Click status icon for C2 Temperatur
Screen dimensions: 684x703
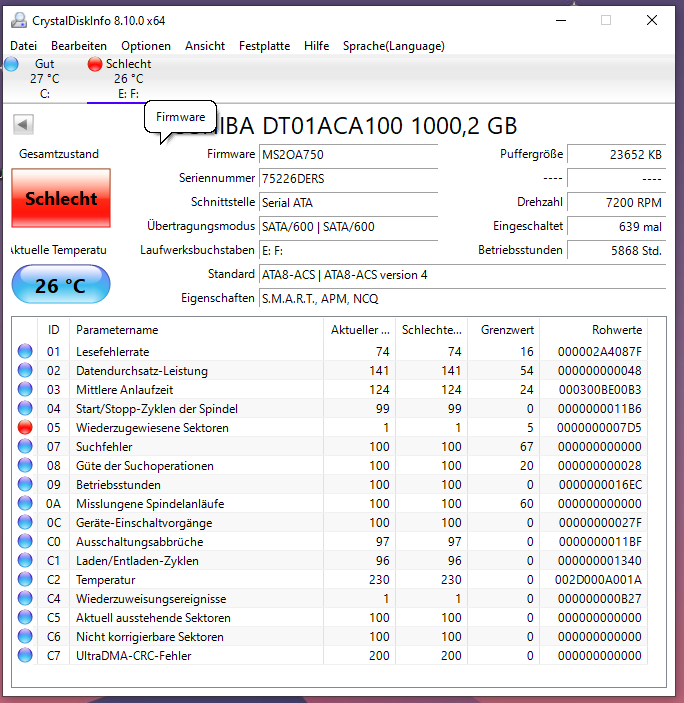25,579
